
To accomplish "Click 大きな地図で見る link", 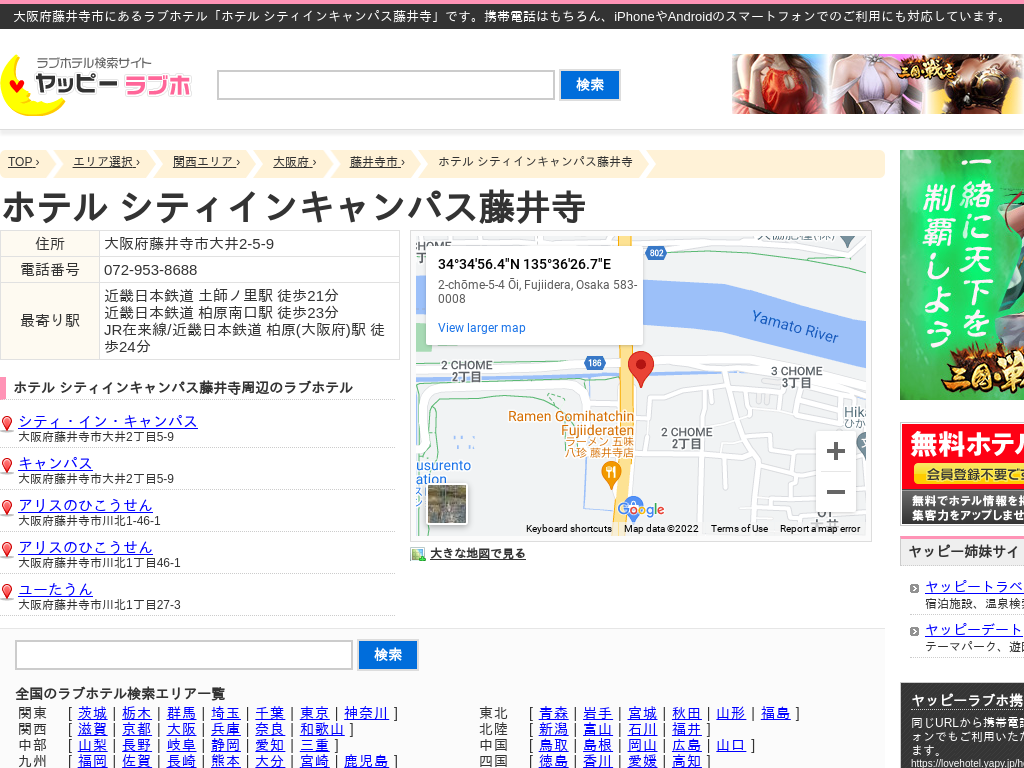I will click(x=477, y=554).
